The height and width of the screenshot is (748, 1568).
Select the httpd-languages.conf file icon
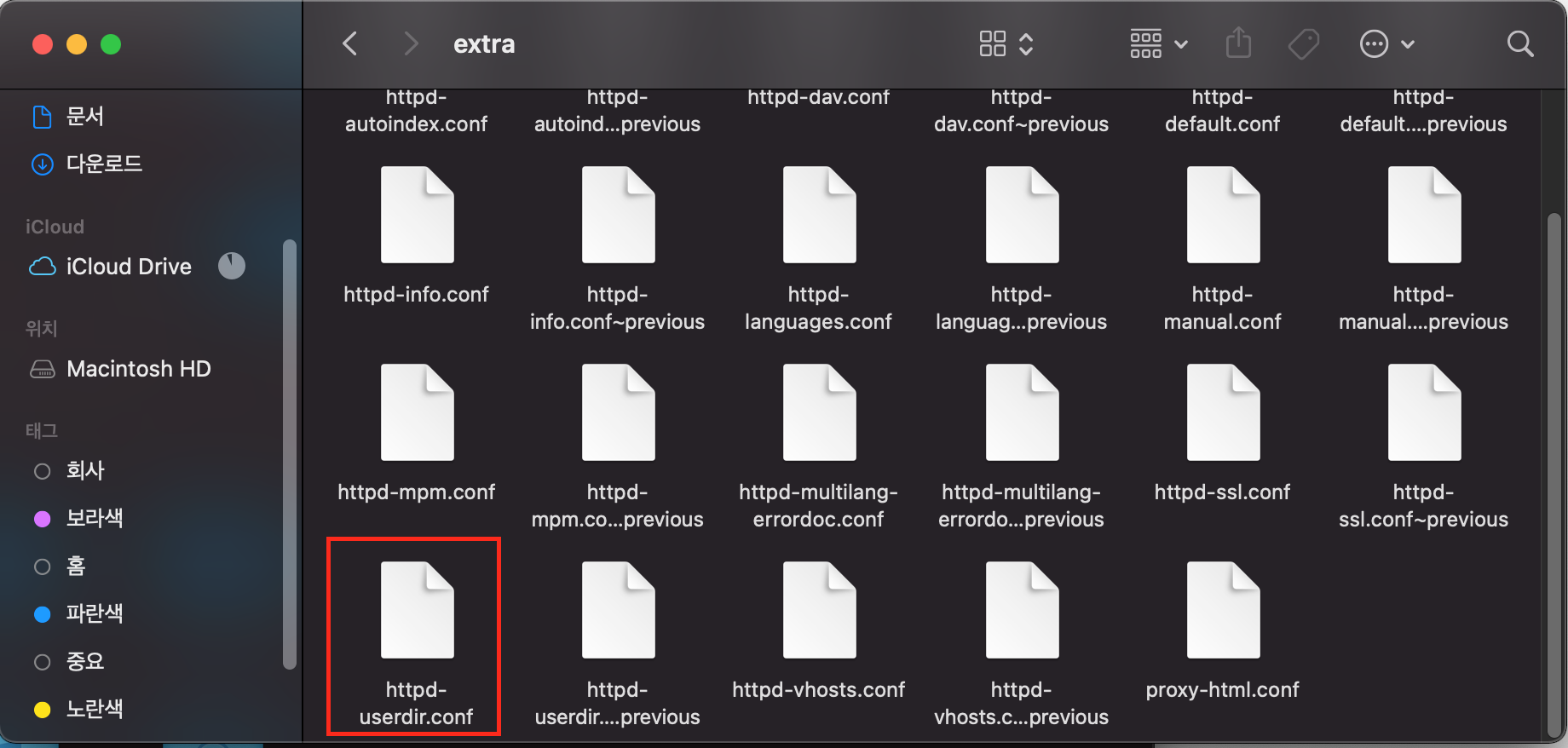coord(819,216)
